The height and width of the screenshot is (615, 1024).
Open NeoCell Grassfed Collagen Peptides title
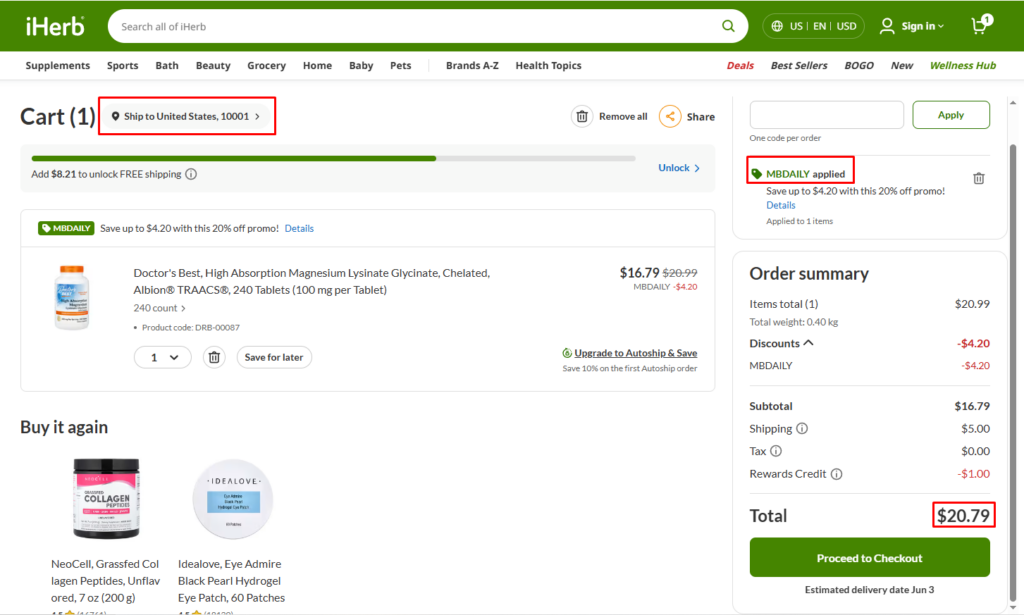pyautogui.click(x=106, y=580)
